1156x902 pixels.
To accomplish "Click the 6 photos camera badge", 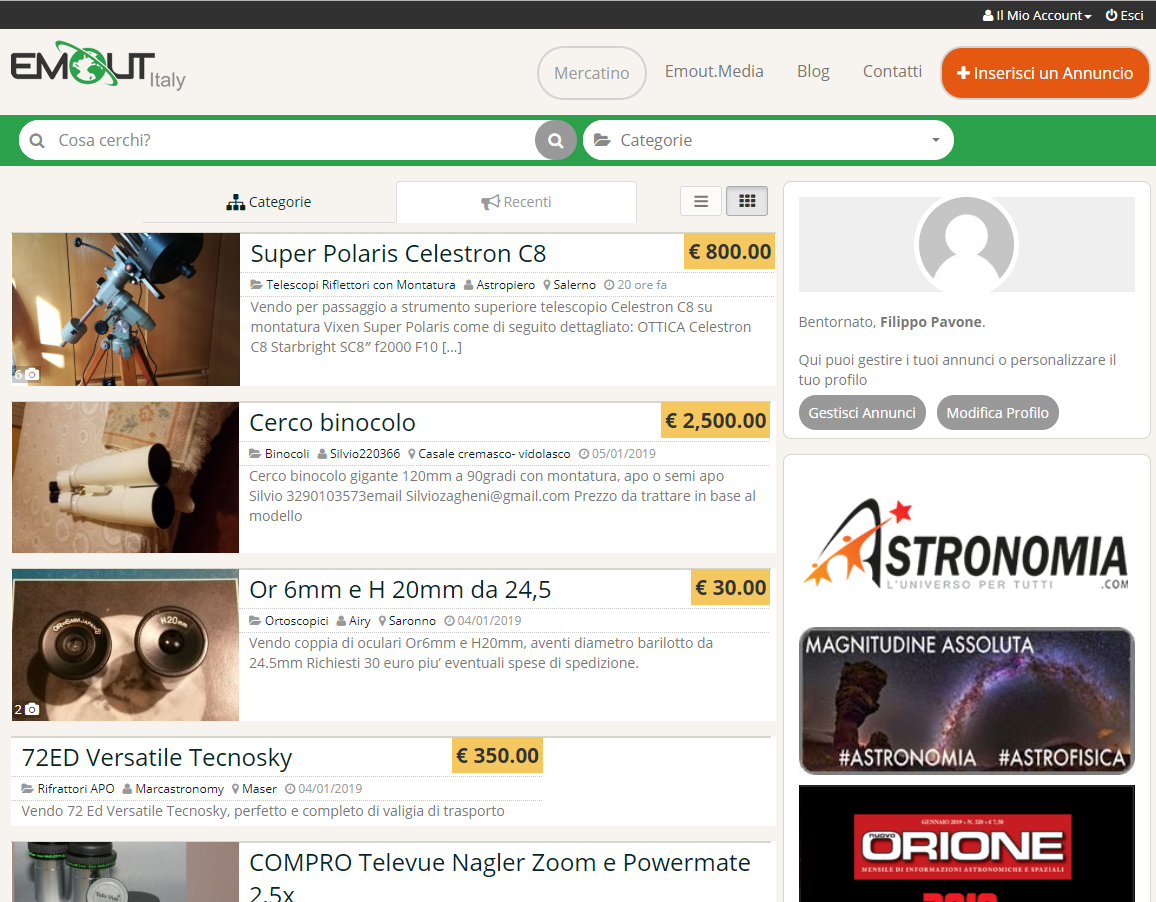I will tap(26, 375).
